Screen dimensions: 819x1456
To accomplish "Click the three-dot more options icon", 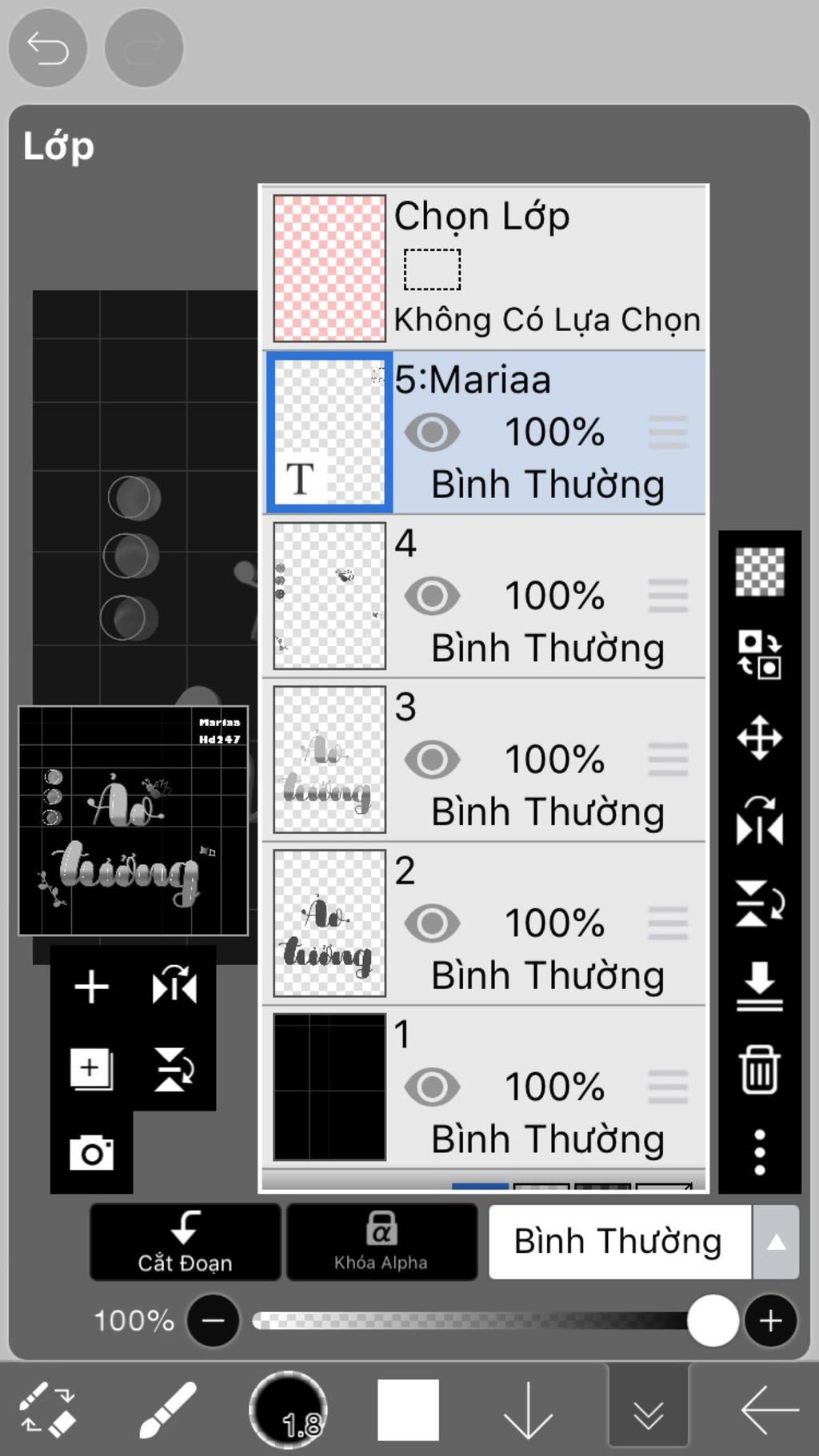I will (759, 1152).
